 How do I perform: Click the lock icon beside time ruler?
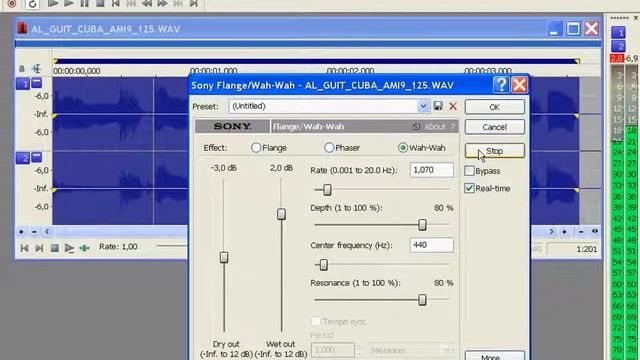pos(22,69)
